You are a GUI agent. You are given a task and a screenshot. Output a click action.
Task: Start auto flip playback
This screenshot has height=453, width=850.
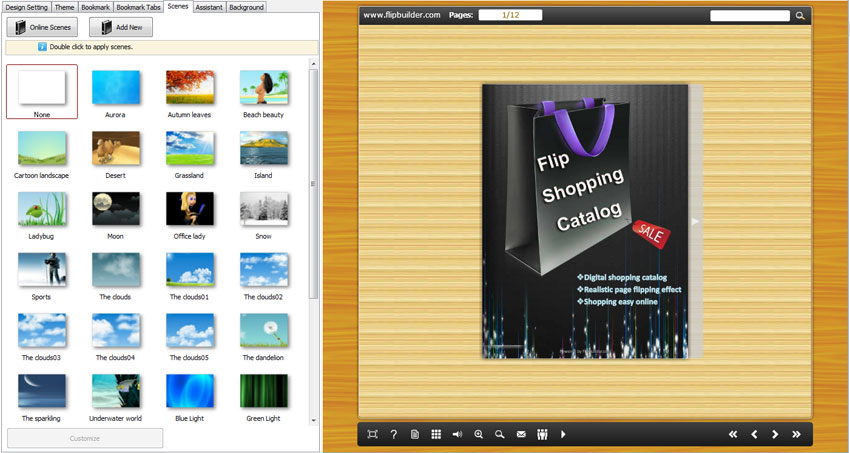pyautogui.click(x=563, y=434)
